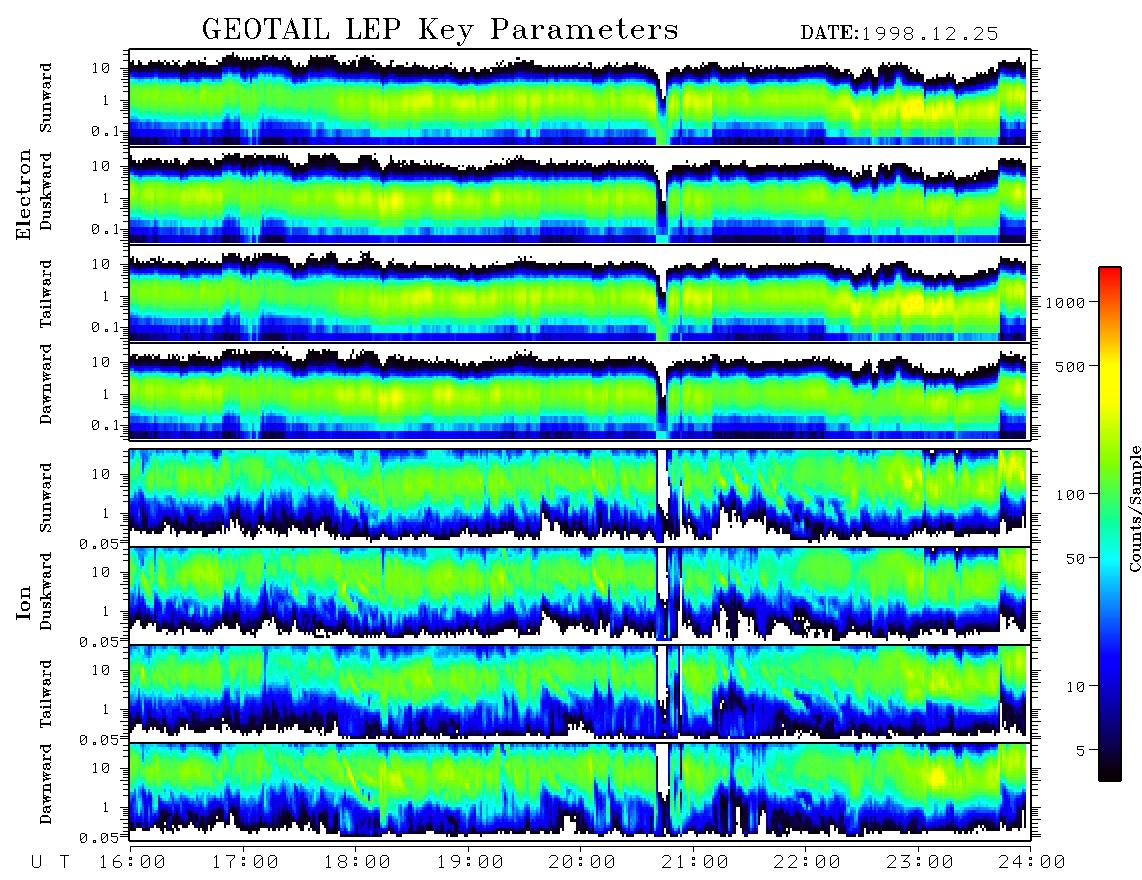
Task: Click the 0.1 tick on Electron Dawnward axis
Action: coord(107,425)
